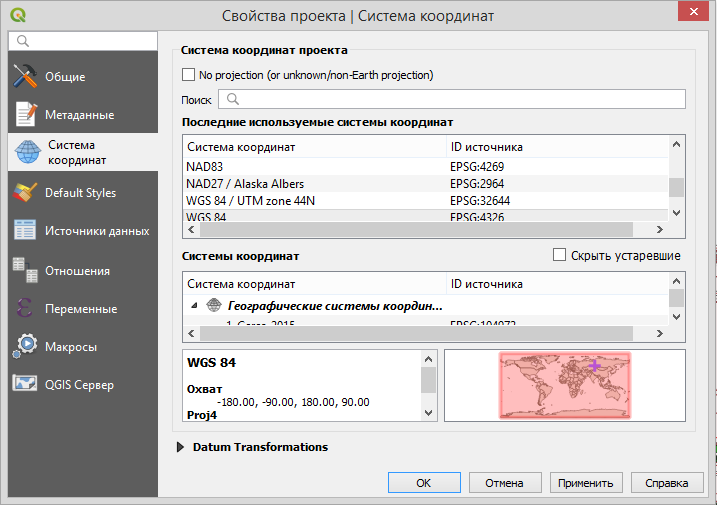Click the QGIS Сервер icon

(26, 384)
